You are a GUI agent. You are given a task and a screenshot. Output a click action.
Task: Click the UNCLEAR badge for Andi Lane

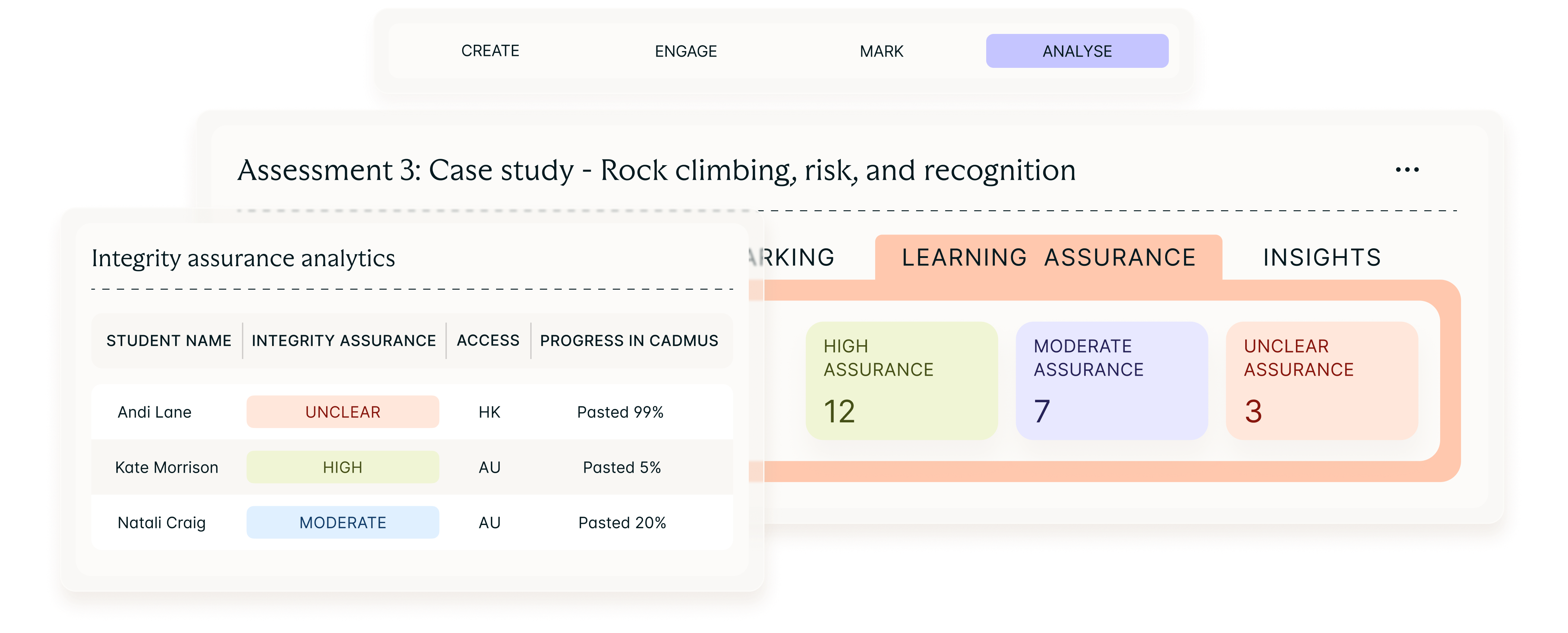click(x=343, y=412)
